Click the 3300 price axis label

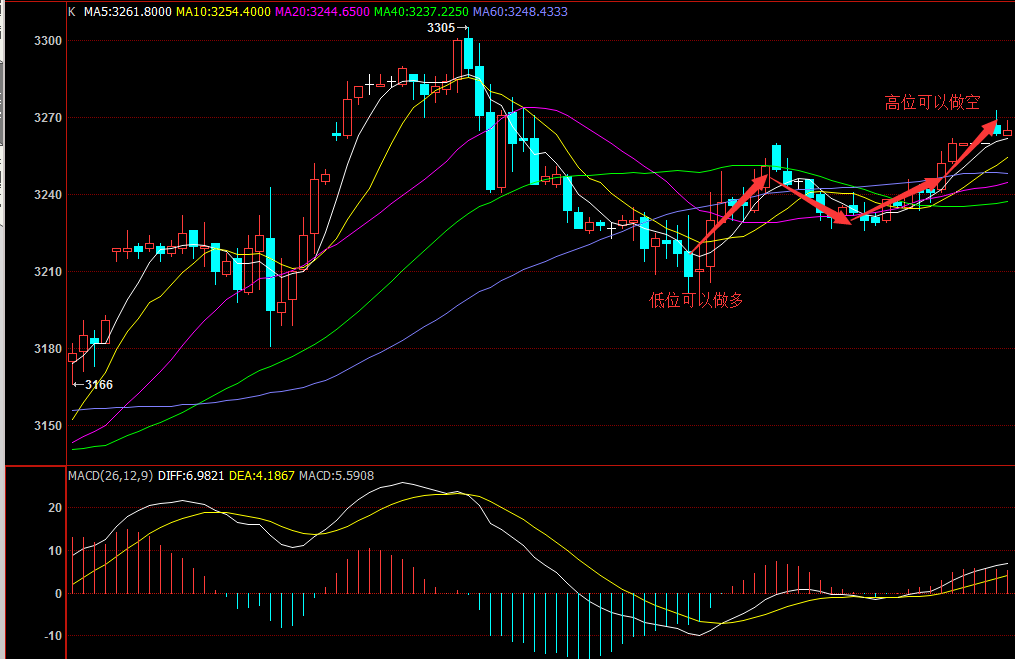pos(48,41)
